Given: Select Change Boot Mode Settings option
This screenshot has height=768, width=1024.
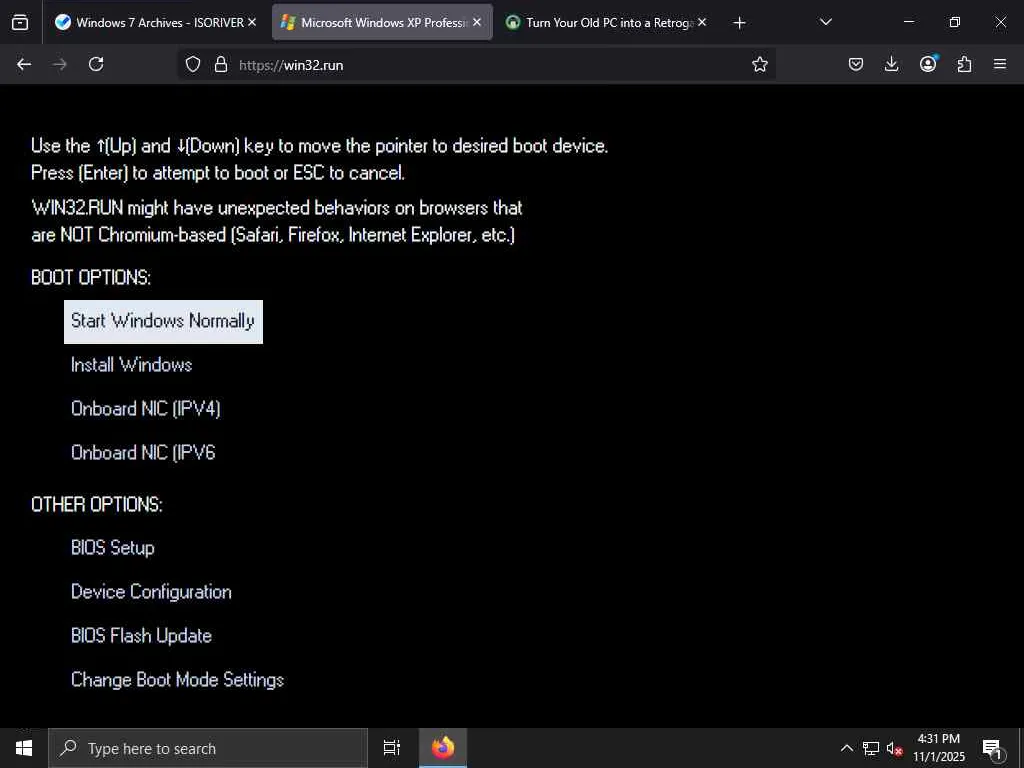Looking at the screenshot, I should pos(177,680).
